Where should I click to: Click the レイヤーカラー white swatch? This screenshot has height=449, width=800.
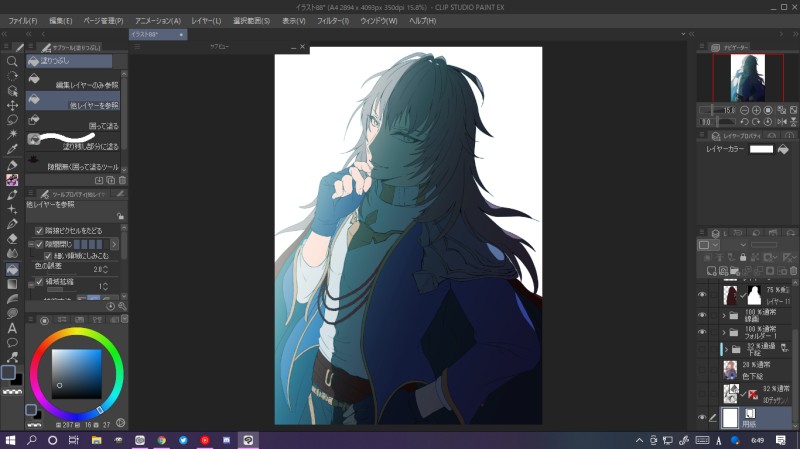[761, 149]
